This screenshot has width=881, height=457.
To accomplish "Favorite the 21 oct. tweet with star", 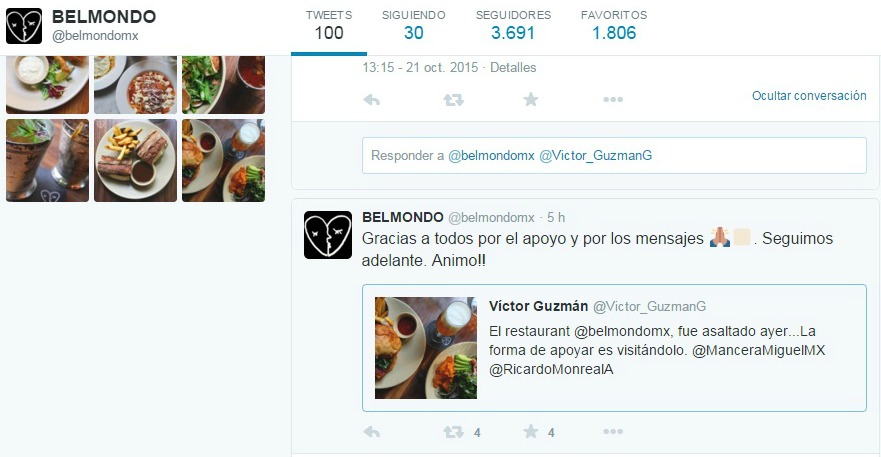I will point(530,99).
